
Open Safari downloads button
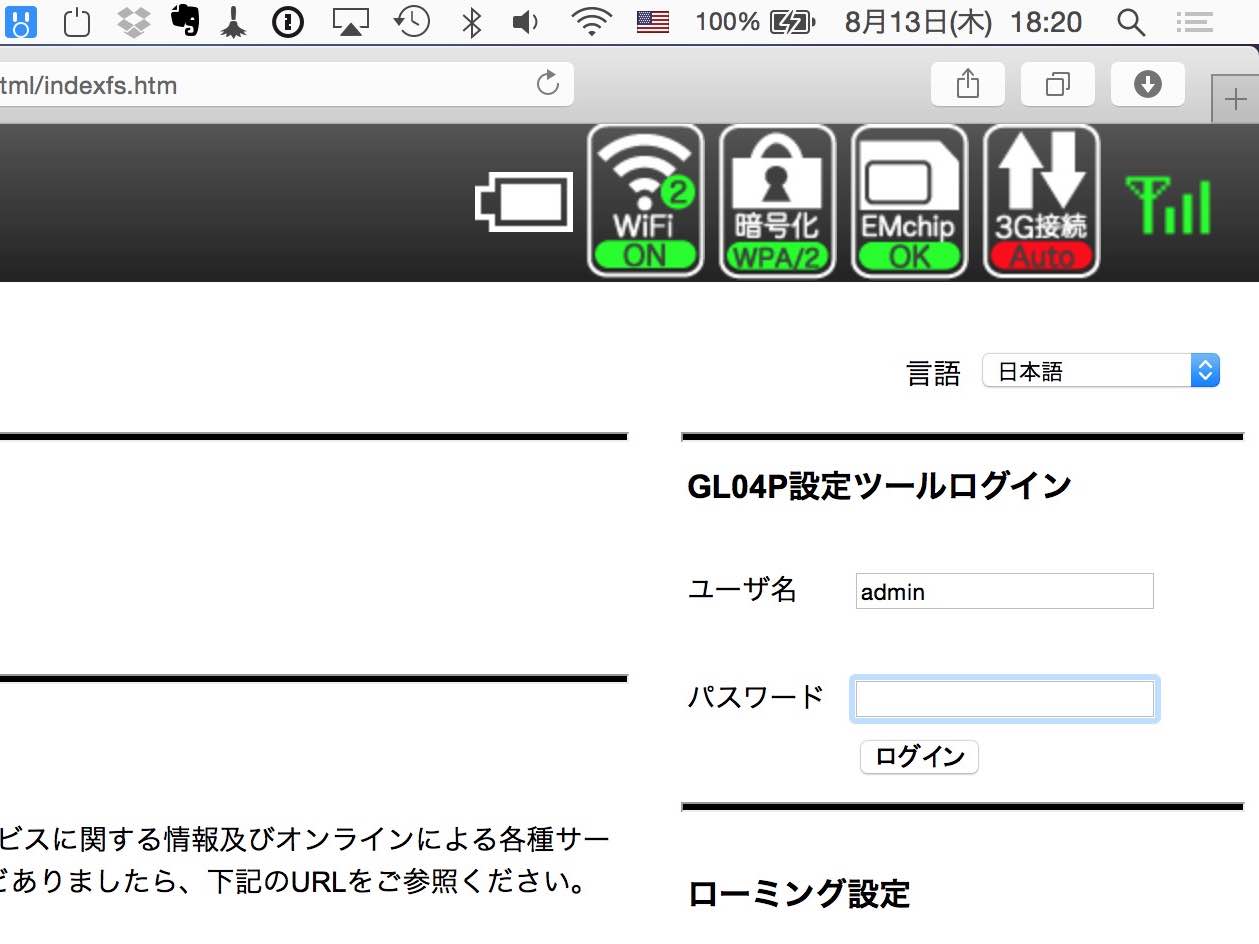(x=1147, y=84)
